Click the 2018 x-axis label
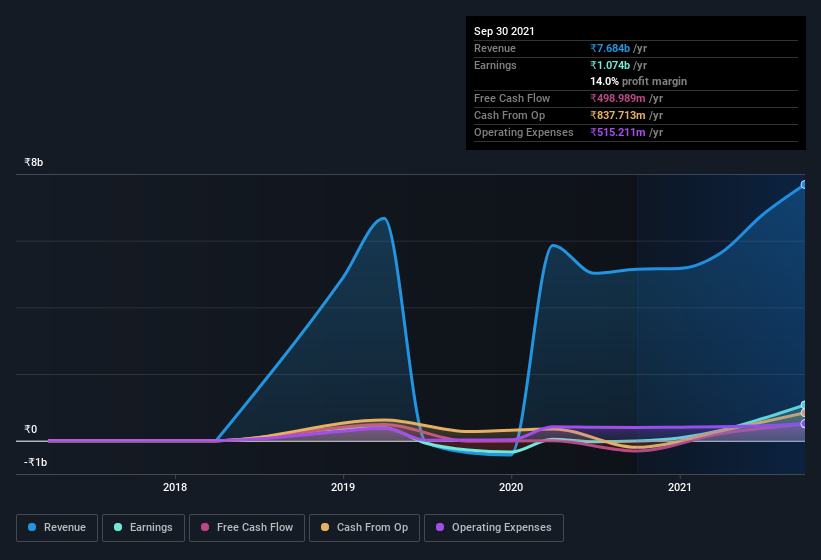Viewport: 821px width, 560px height. [x=175, y=487]
